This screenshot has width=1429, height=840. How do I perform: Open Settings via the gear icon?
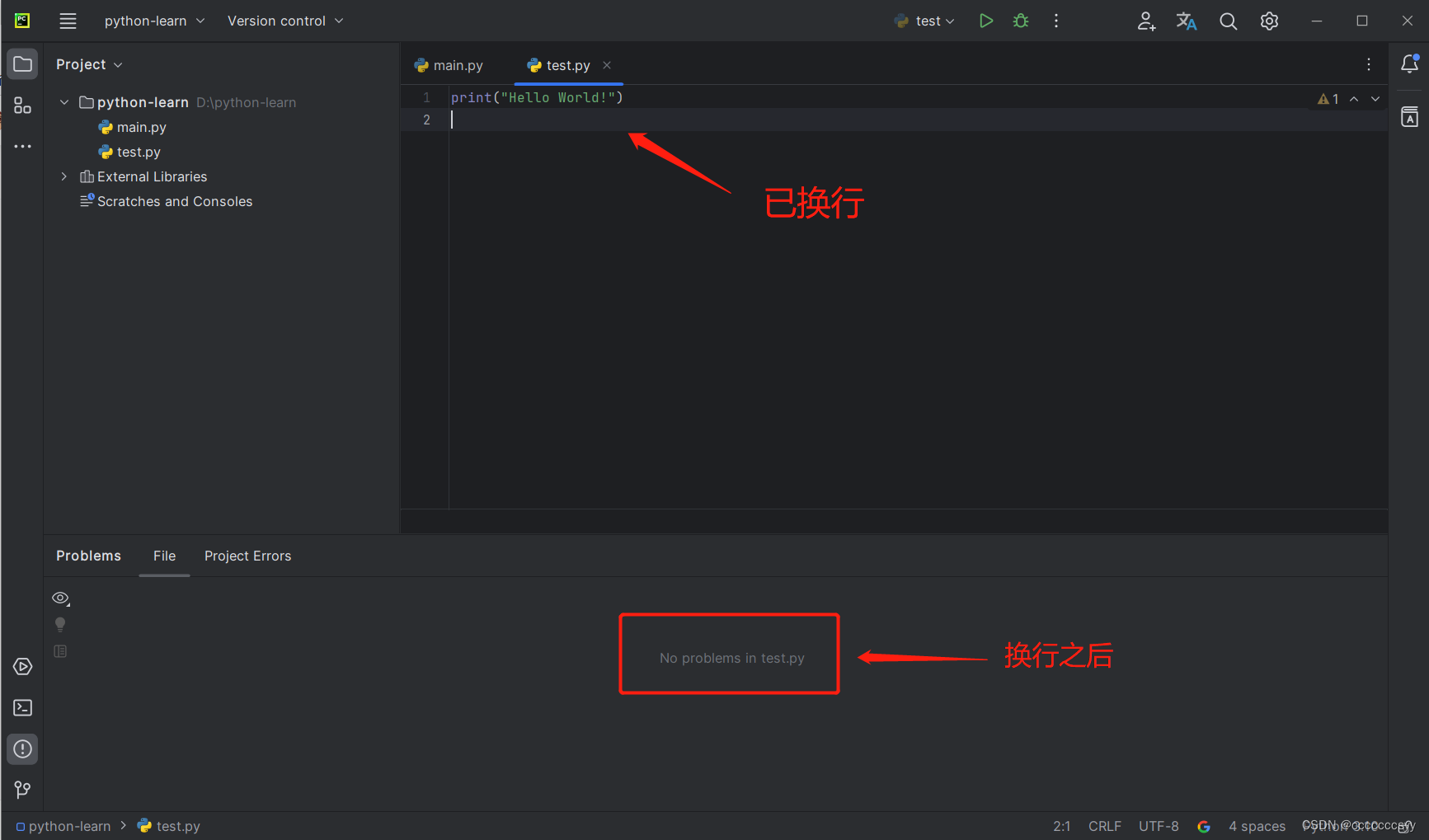pyautogui.click(x=1268, y=21)
